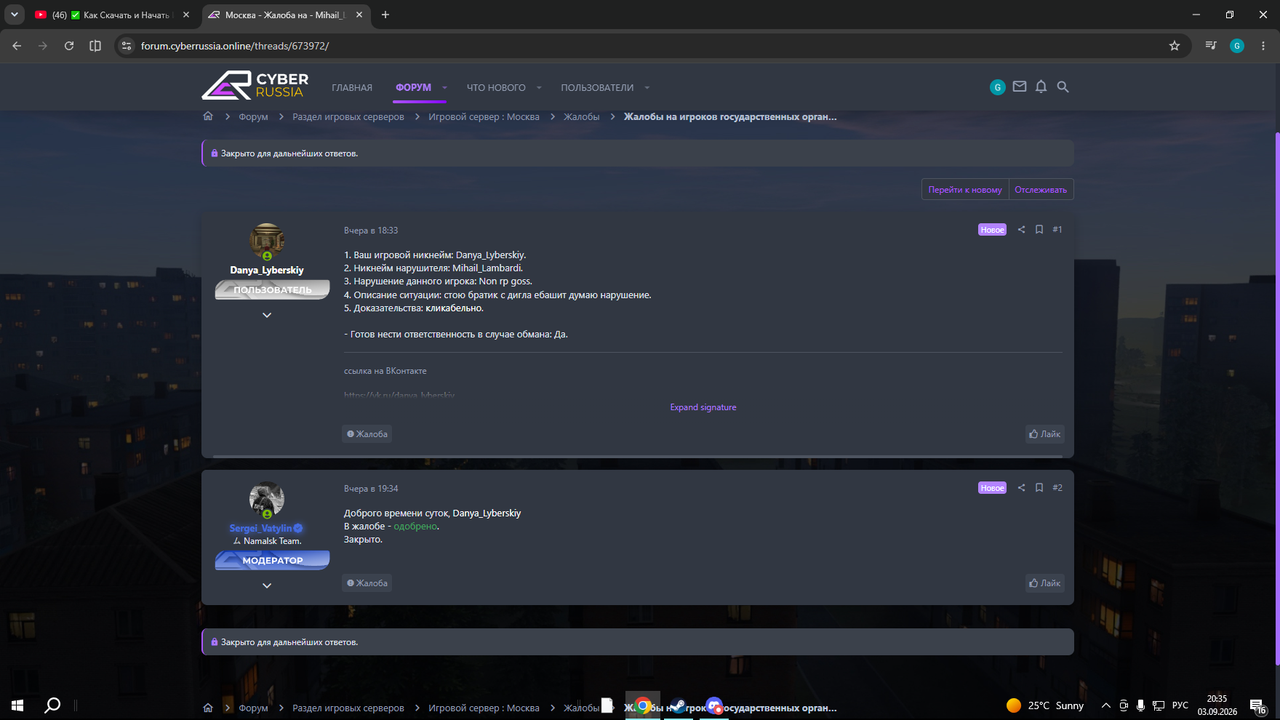Expand Danya_Lyberskiy user info chevron
Screen dimensions: 1280x720
(267, 315)
